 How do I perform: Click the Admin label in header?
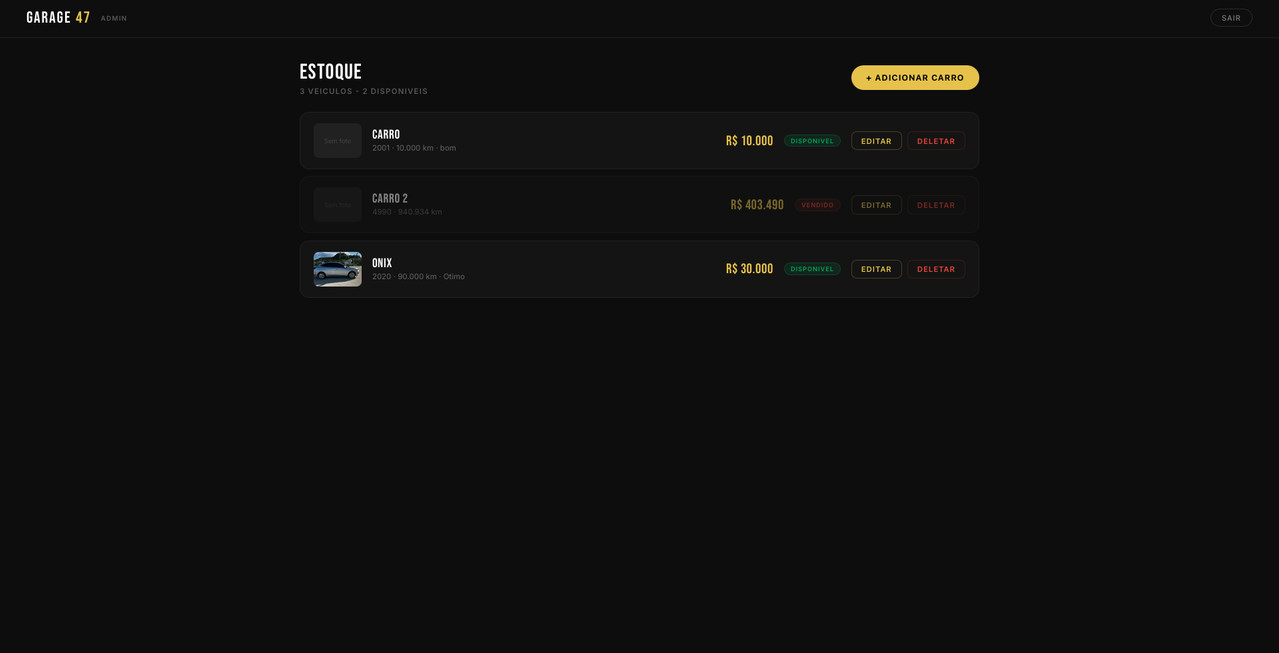click(x=114, y=18)
